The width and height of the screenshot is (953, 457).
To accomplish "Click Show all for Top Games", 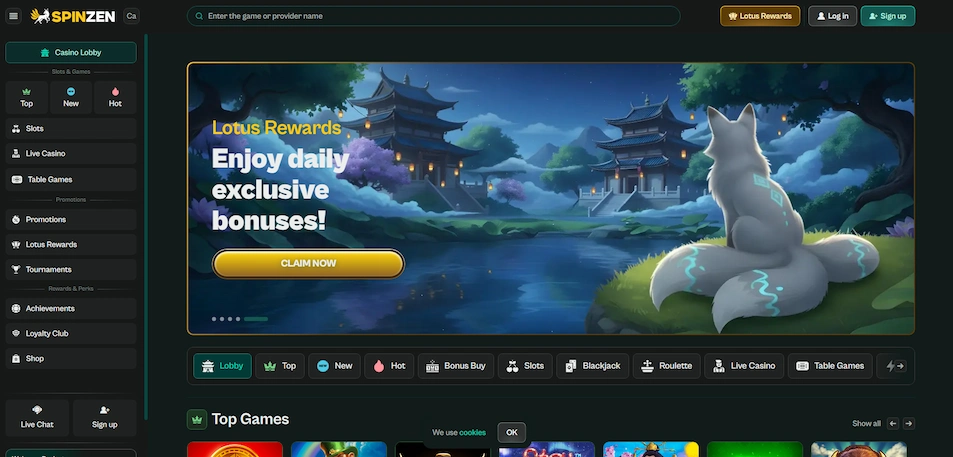I will coord(866,424).
